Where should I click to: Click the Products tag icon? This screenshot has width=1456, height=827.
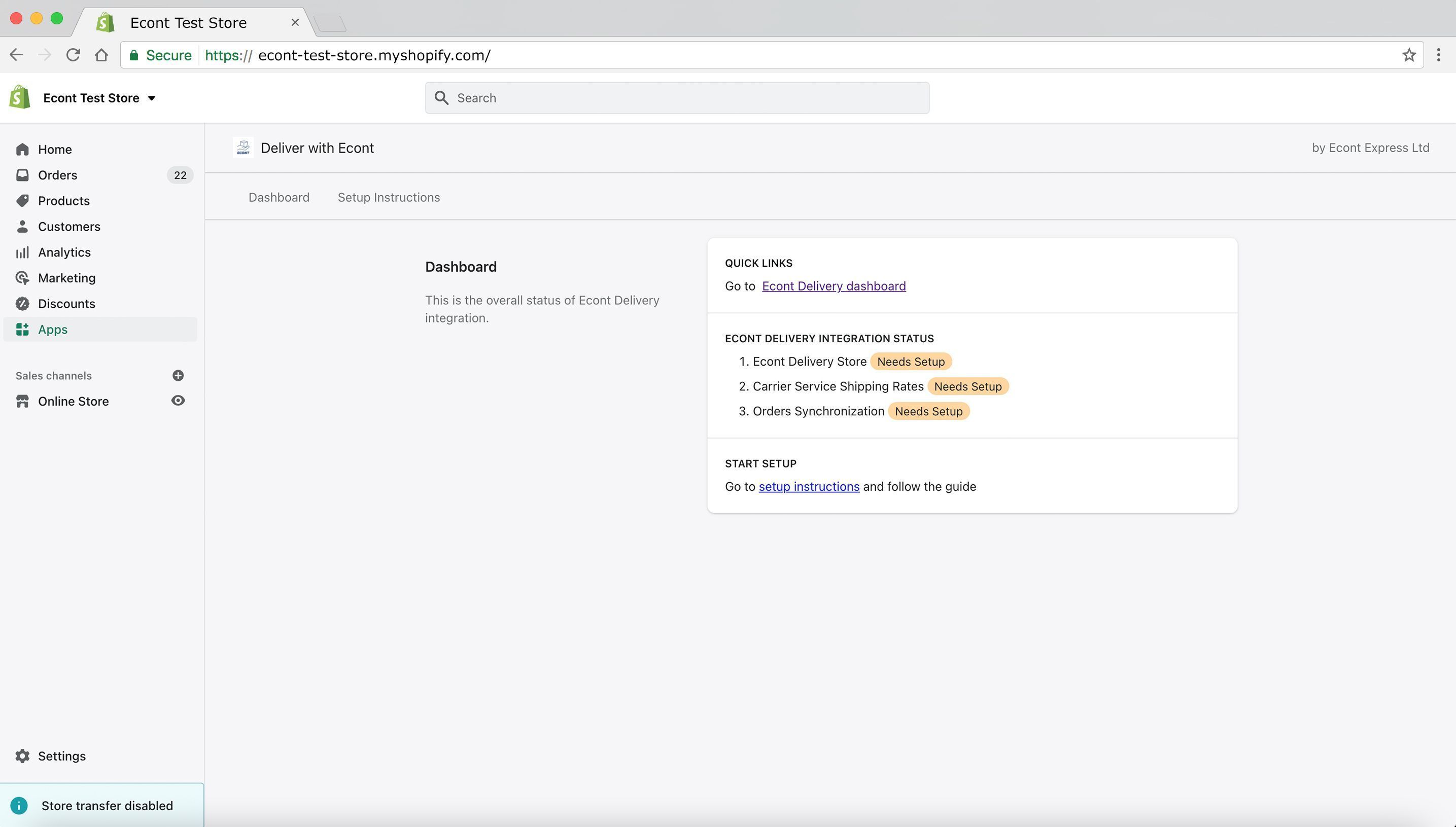(22, 200)
